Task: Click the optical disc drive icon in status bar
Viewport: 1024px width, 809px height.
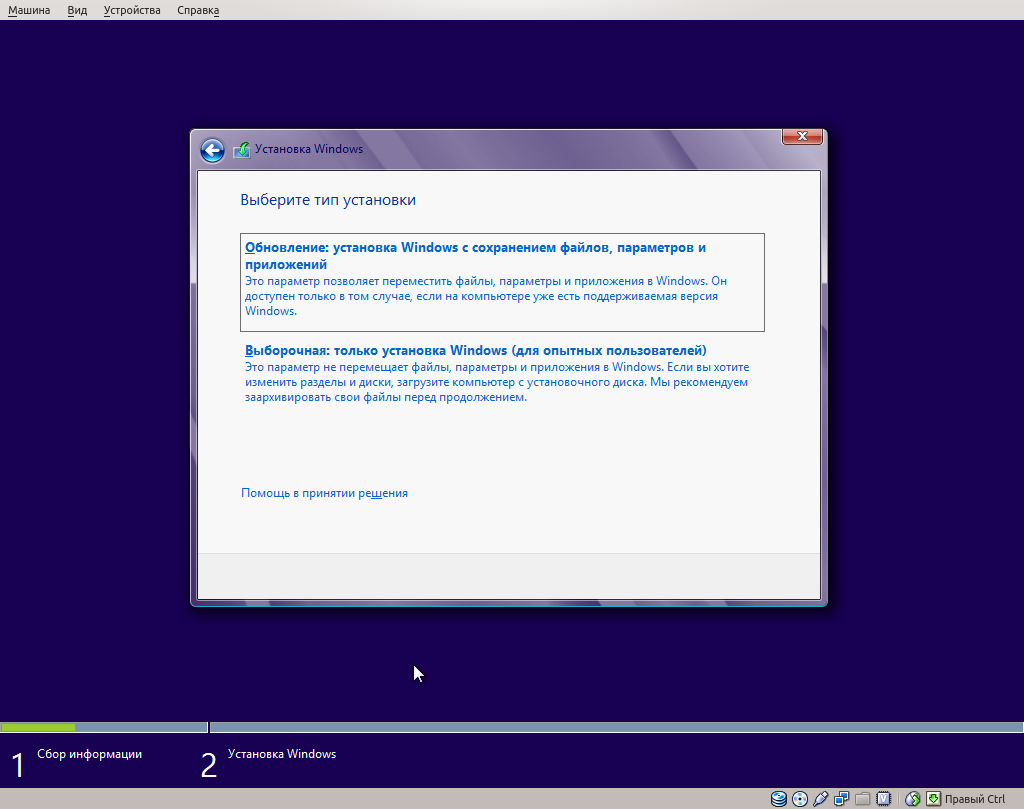Action: pyautogui.click(x=799, y=800)
